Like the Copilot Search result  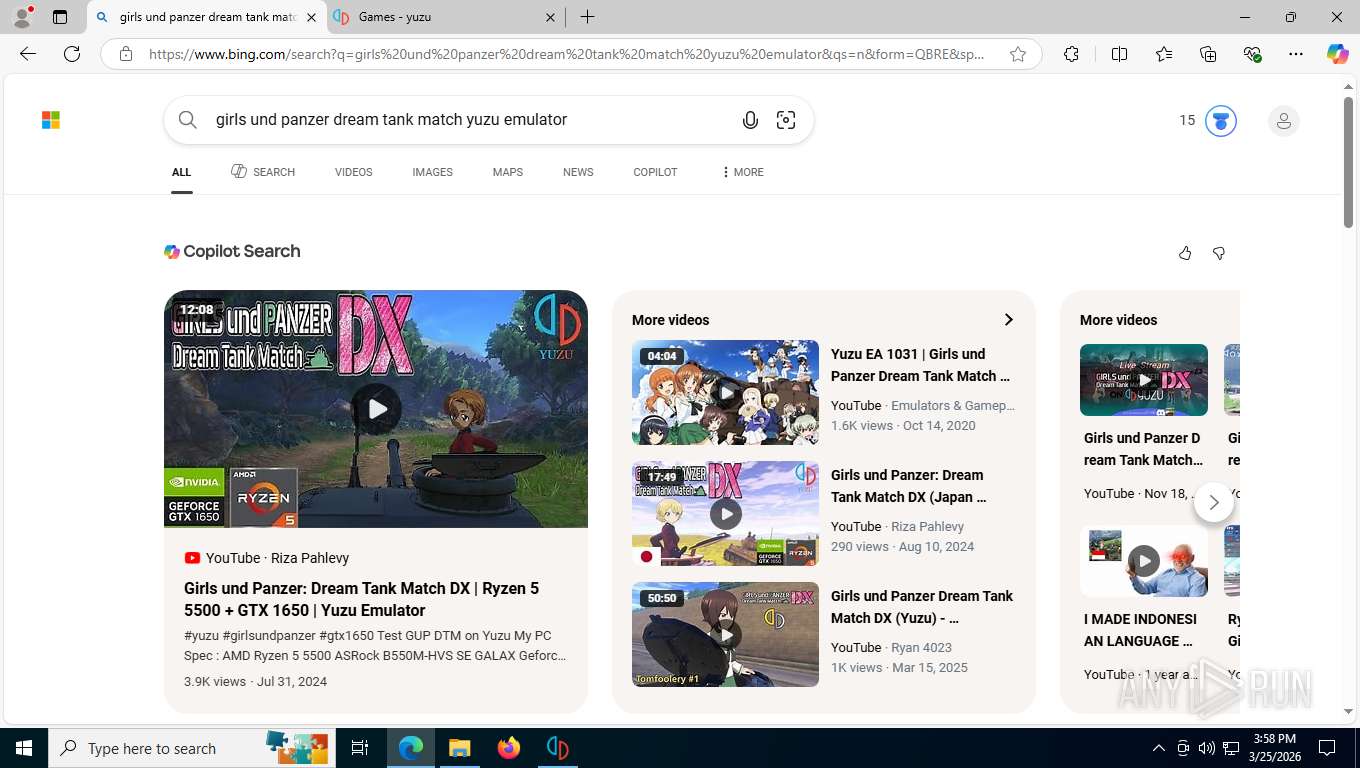click(1185, 253)
